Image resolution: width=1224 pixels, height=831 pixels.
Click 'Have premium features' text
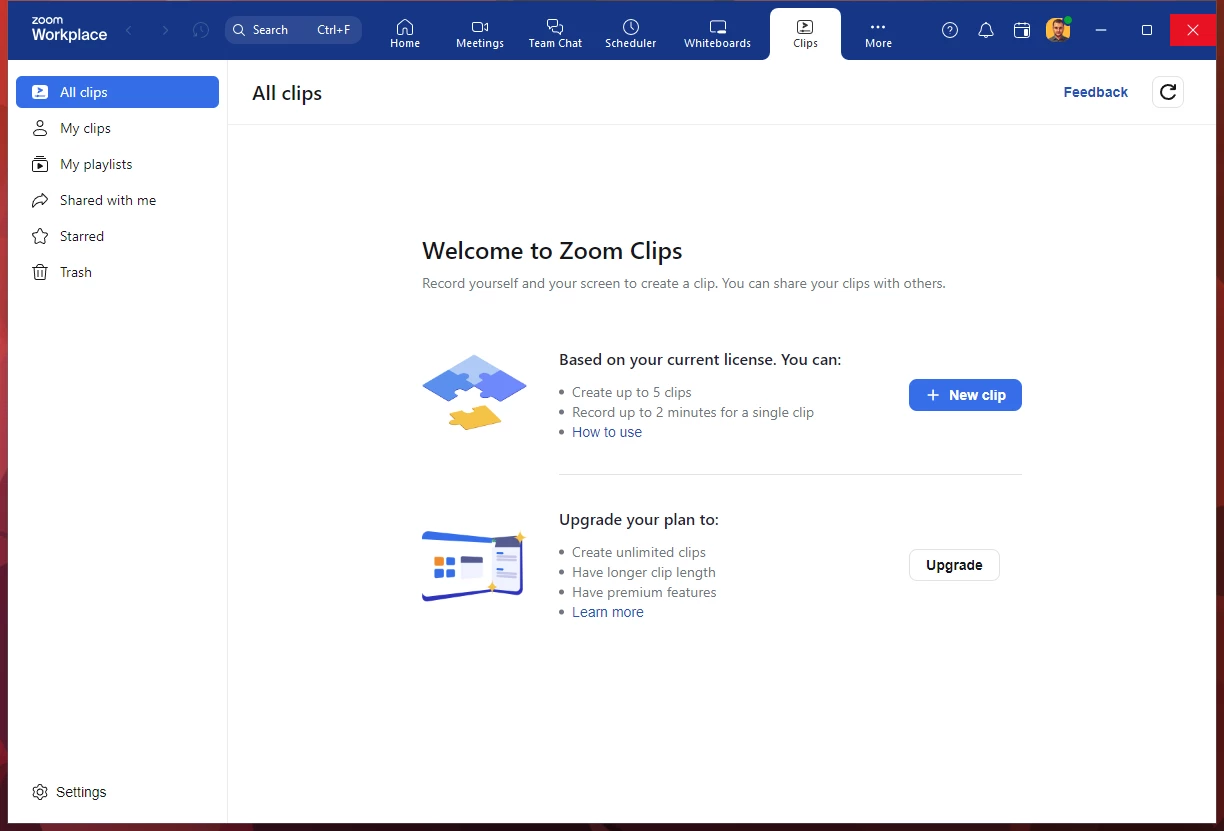[644, 592]
